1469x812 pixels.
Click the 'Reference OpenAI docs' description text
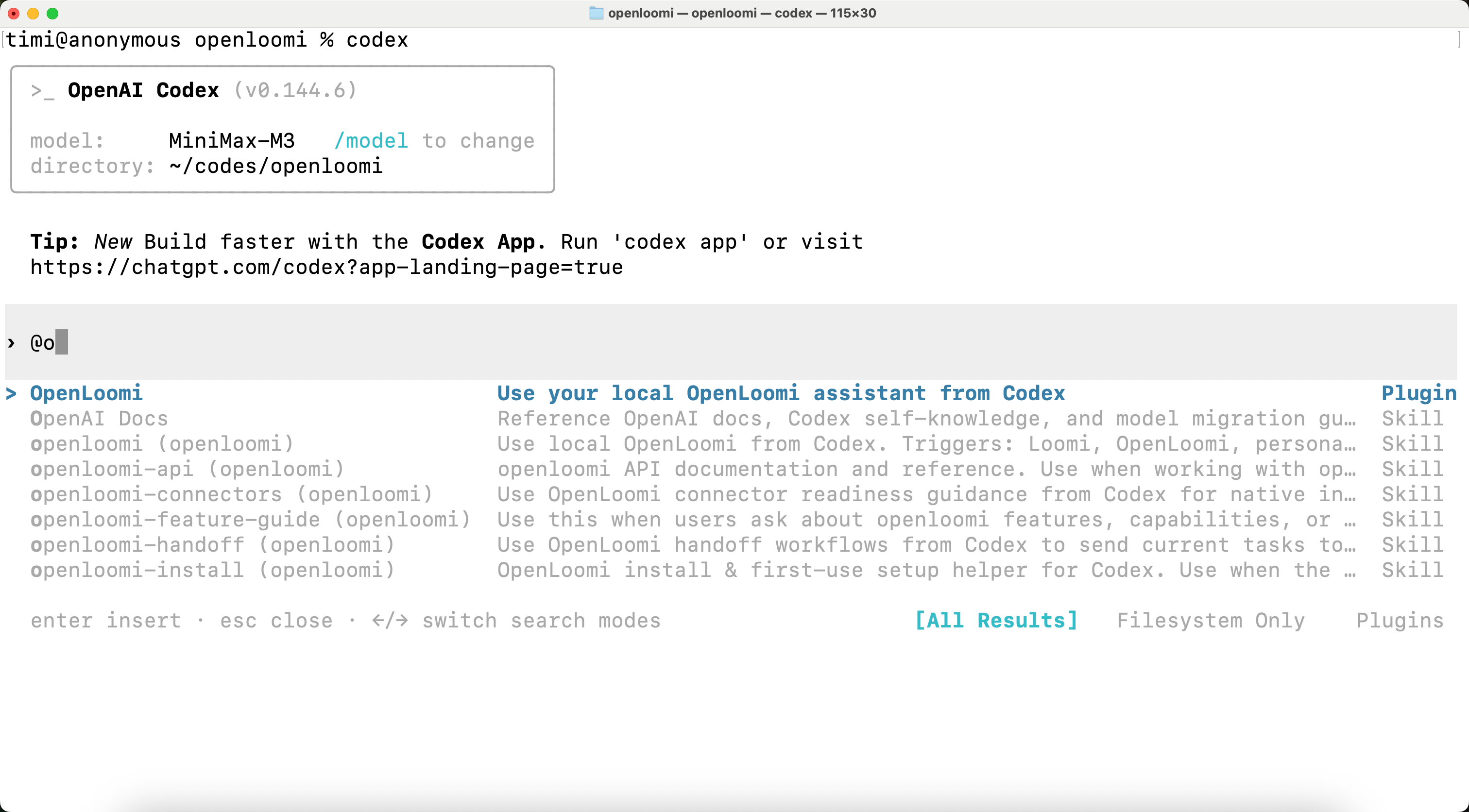pos(927,419)
